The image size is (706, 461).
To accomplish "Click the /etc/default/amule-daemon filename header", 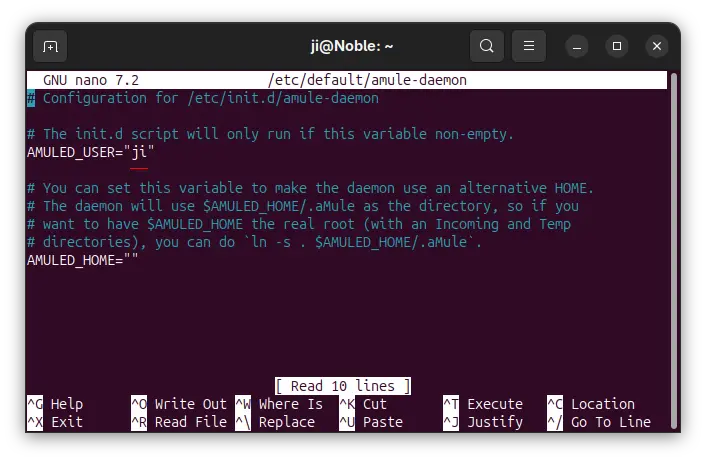I will [367, 80].
